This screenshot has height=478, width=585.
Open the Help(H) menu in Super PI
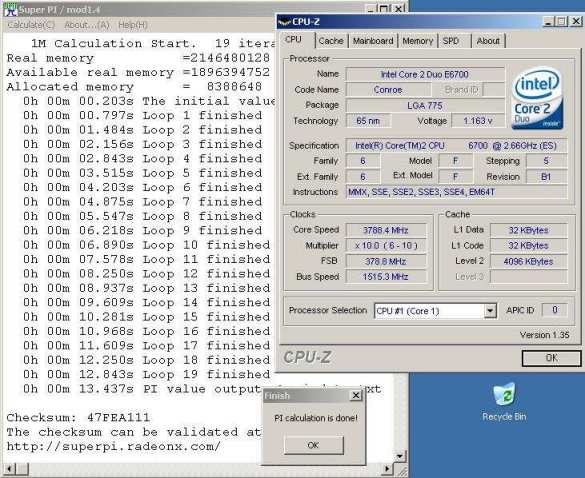[x=133, y=25]
